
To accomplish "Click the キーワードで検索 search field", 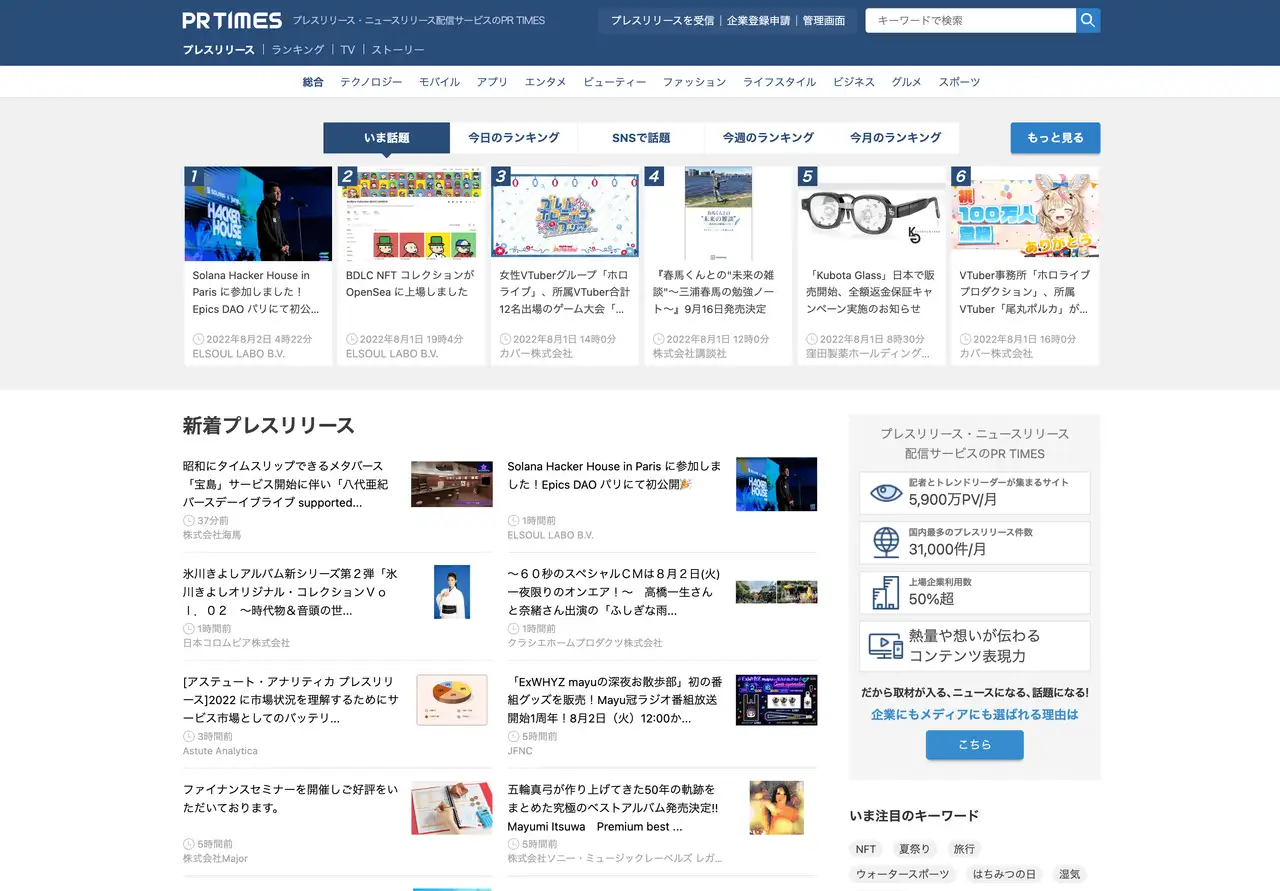I will [x=970, y=20].
